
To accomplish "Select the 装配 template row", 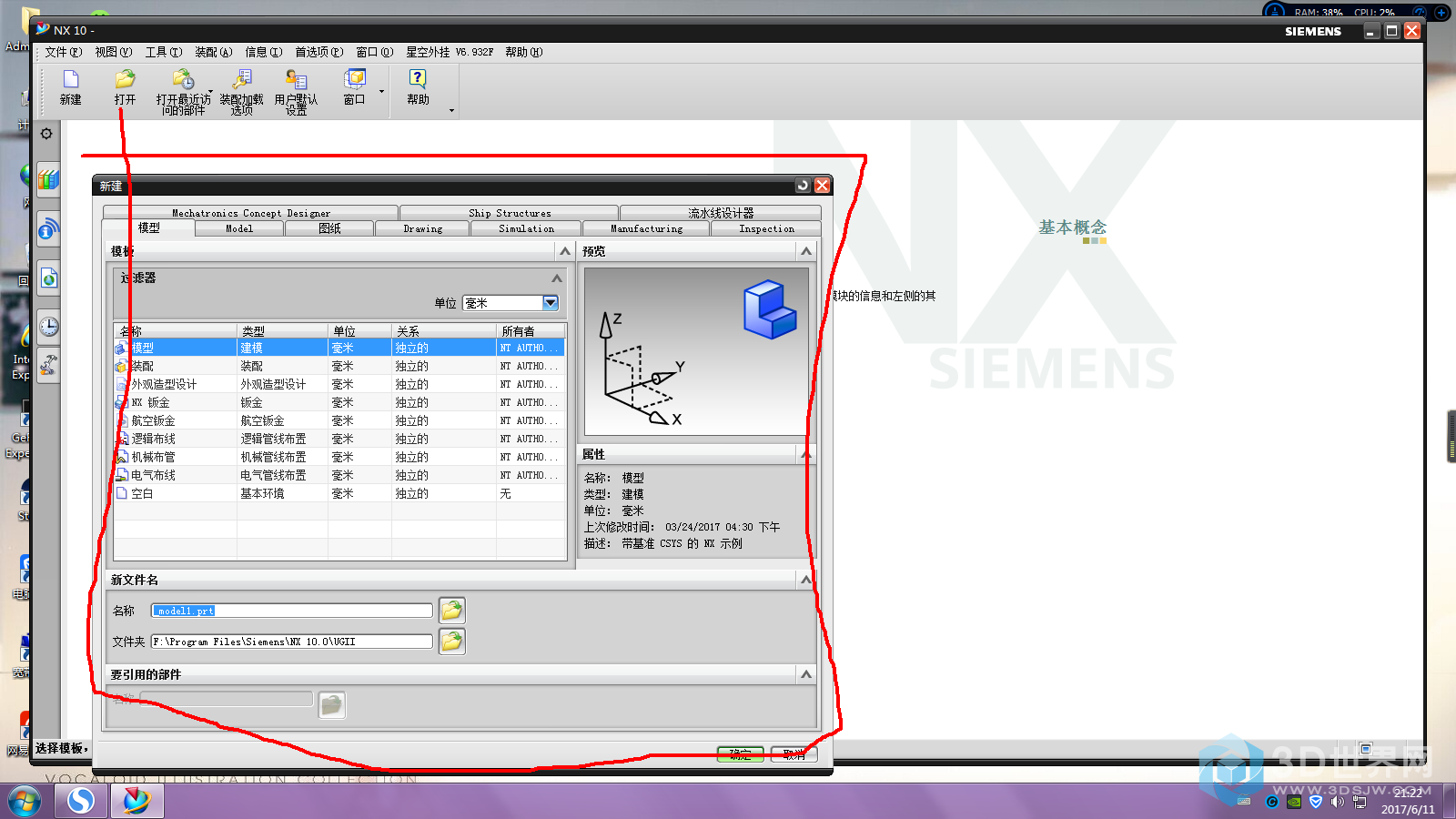I will point(339,366).
